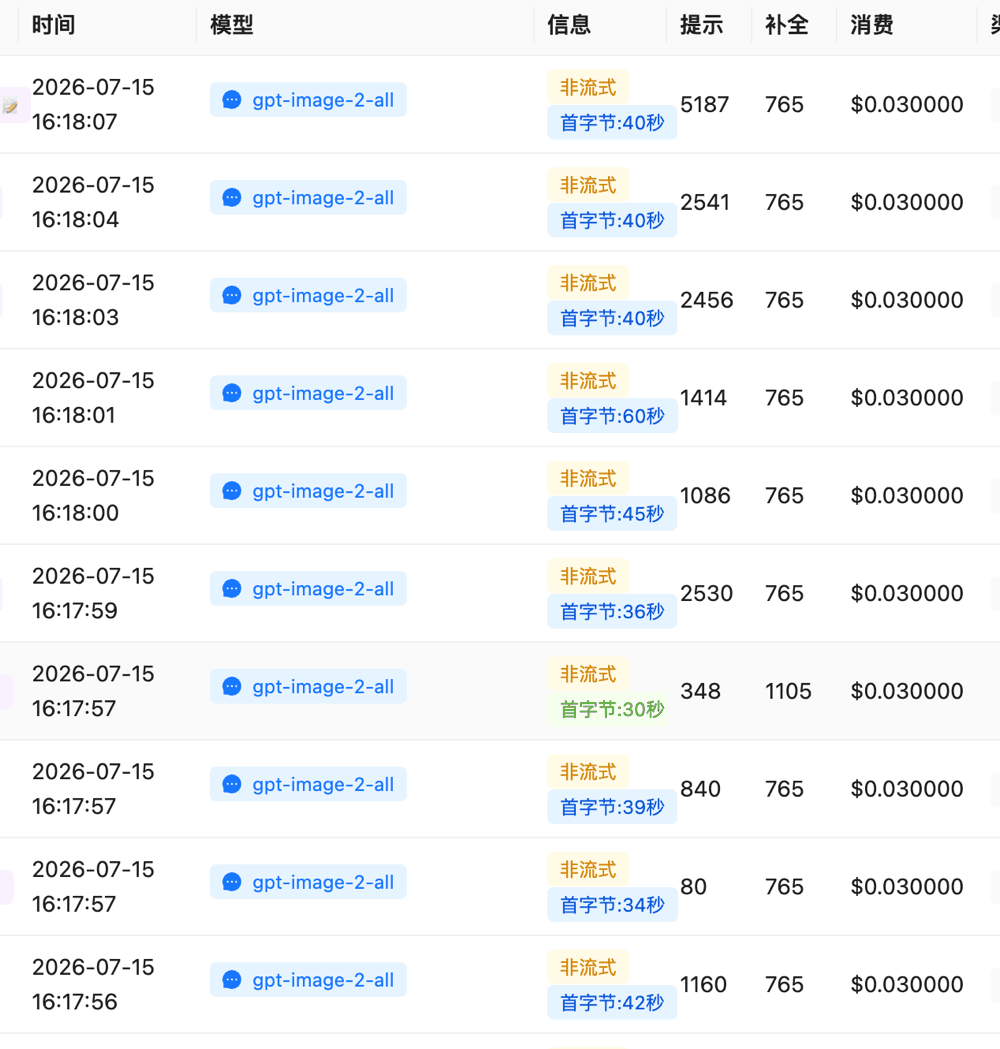Image resolution: width=1000 pixels, height=1049 pixels.
Task: Click the prompt value 840
Action: 700,789
